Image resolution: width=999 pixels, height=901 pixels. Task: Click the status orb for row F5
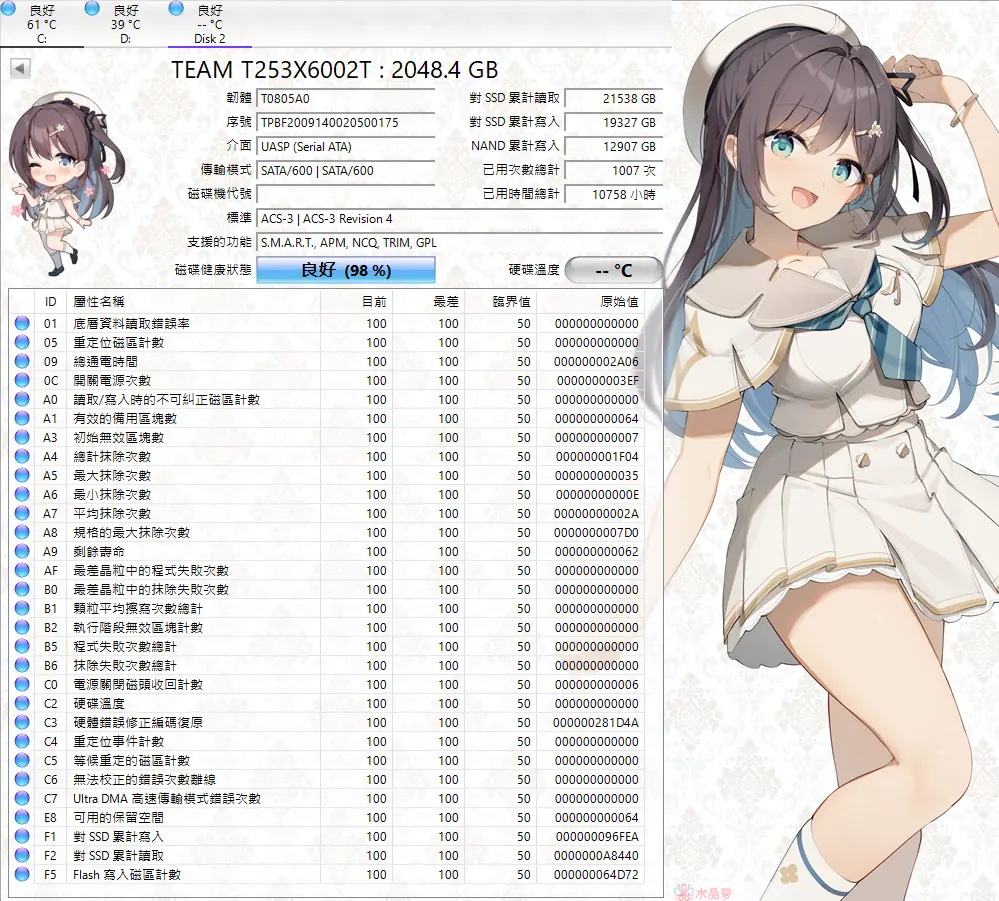tap(22, 875)
